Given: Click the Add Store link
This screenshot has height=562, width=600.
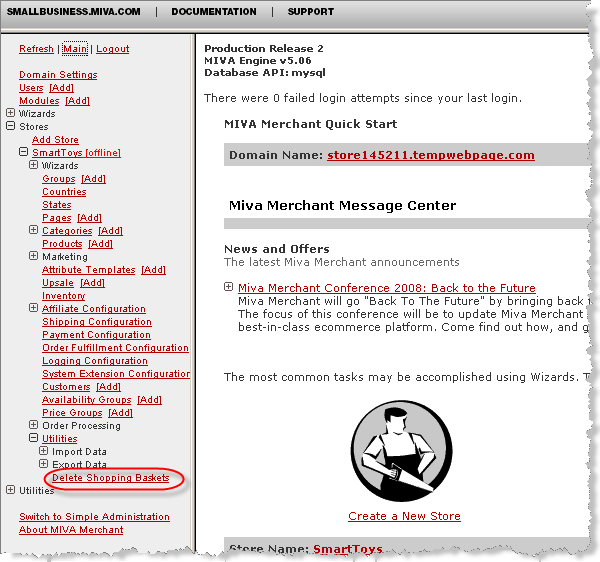Looking at the screenshot, I should 55,140.
